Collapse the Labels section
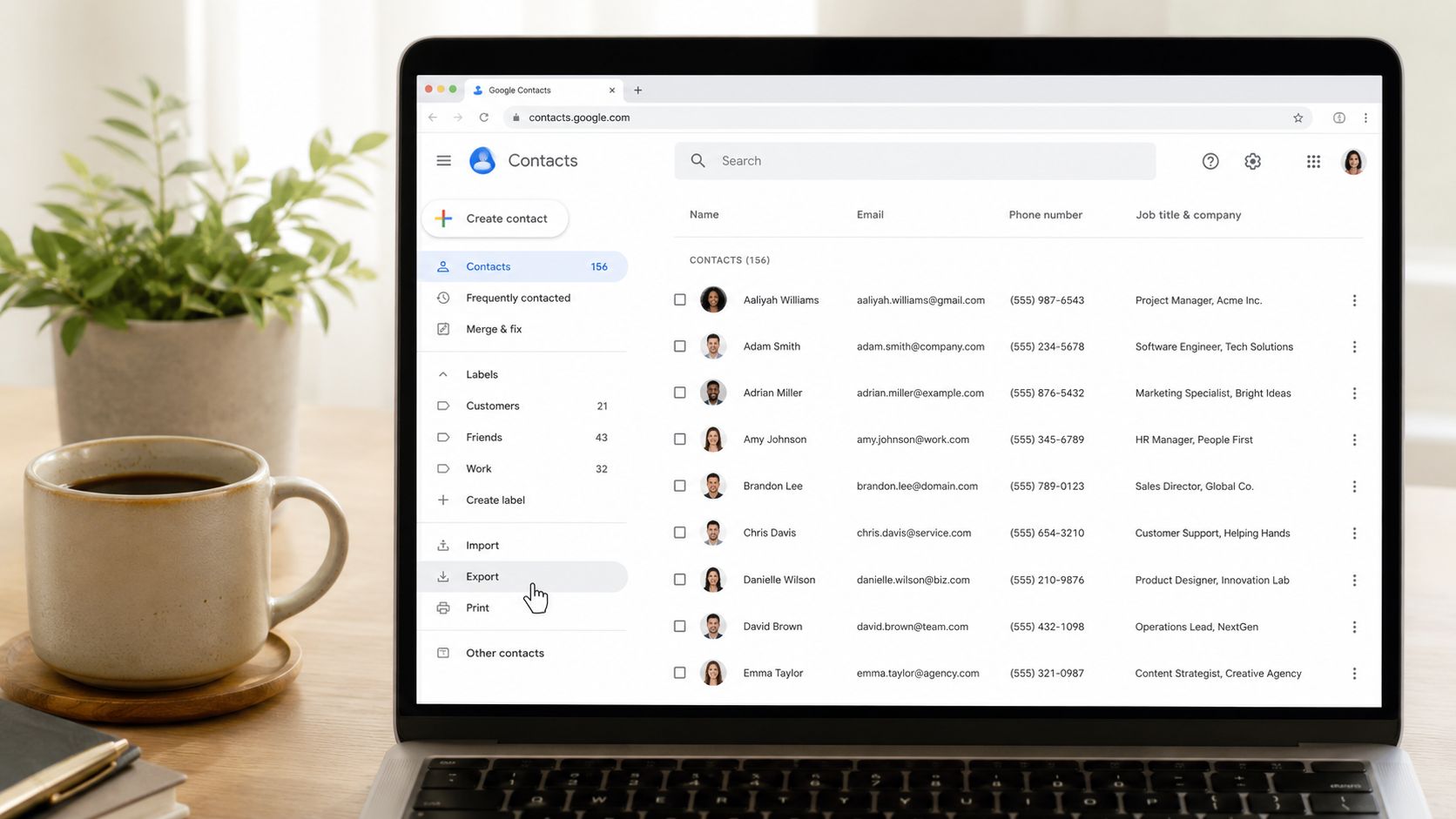The image size is (1456, 819). (443, 374)
